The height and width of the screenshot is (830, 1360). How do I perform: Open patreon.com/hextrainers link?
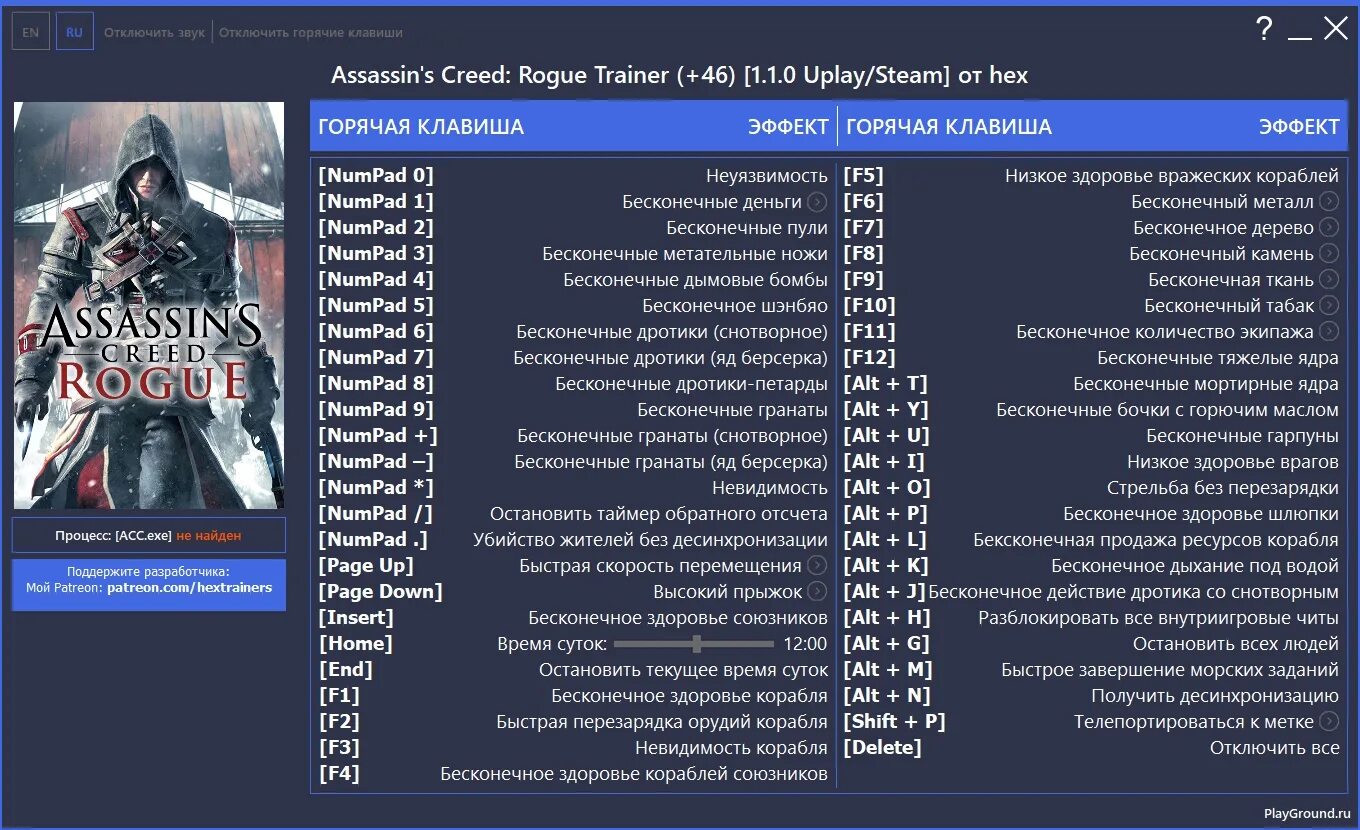pyautogui.click(x=189, y=588)
